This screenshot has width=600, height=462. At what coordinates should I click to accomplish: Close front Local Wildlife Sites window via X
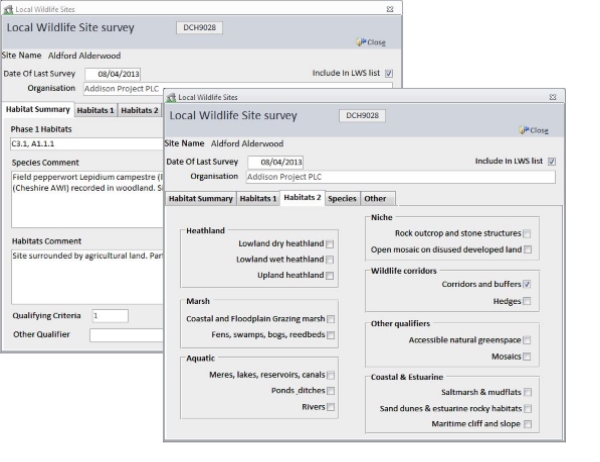[553, 97]
